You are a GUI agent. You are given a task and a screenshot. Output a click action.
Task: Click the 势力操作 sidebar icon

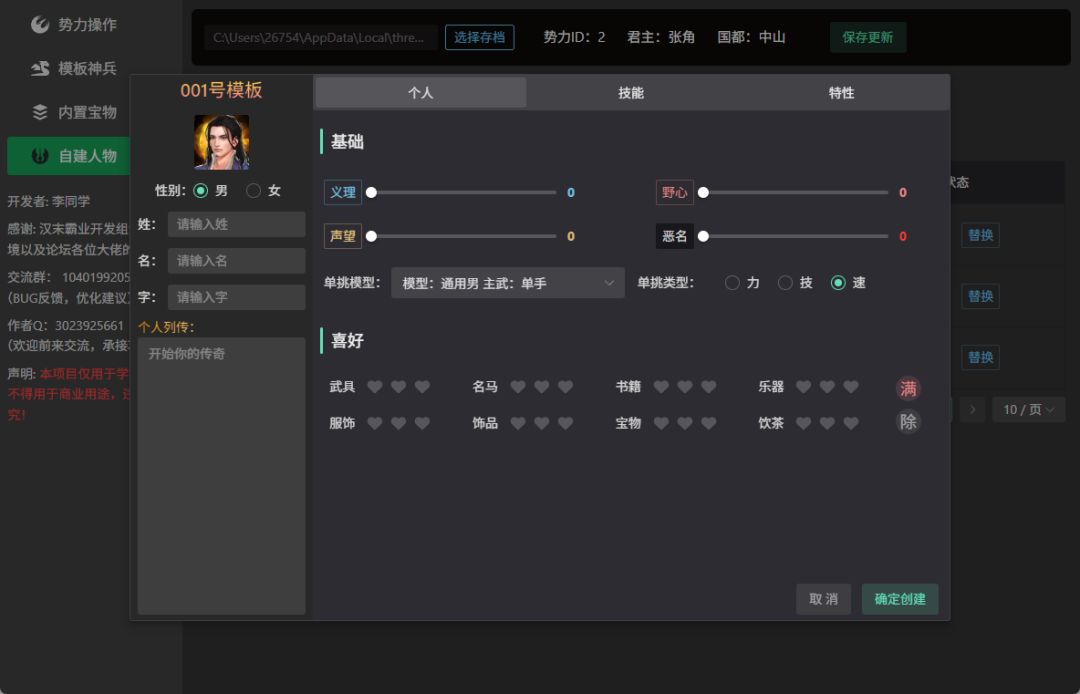[x=40, y=24]
